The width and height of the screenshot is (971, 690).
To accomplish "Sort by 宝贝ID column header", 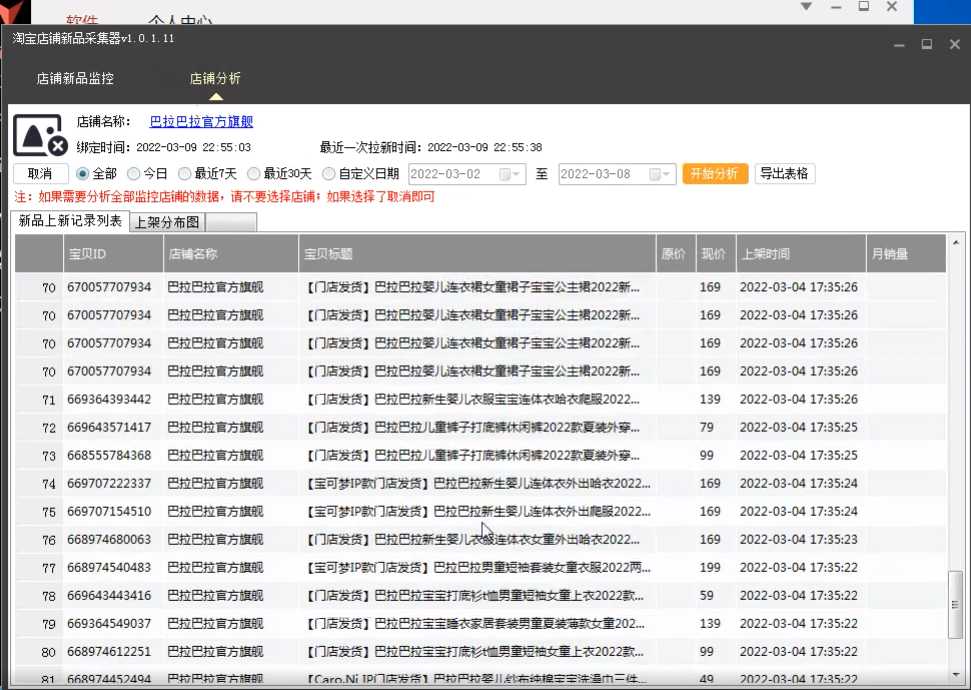I will (x=113, y=254).
